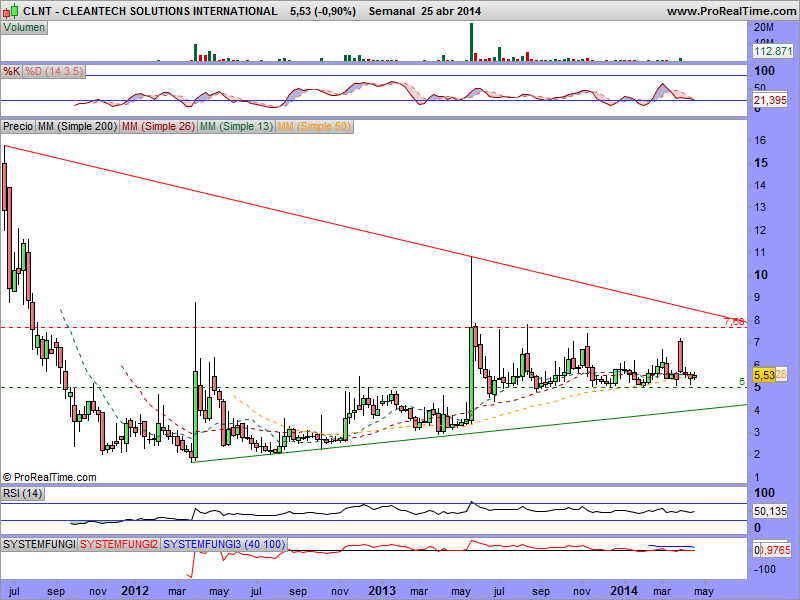
Task: Click the current price tag 5,53
Action: tap(764, 375)
